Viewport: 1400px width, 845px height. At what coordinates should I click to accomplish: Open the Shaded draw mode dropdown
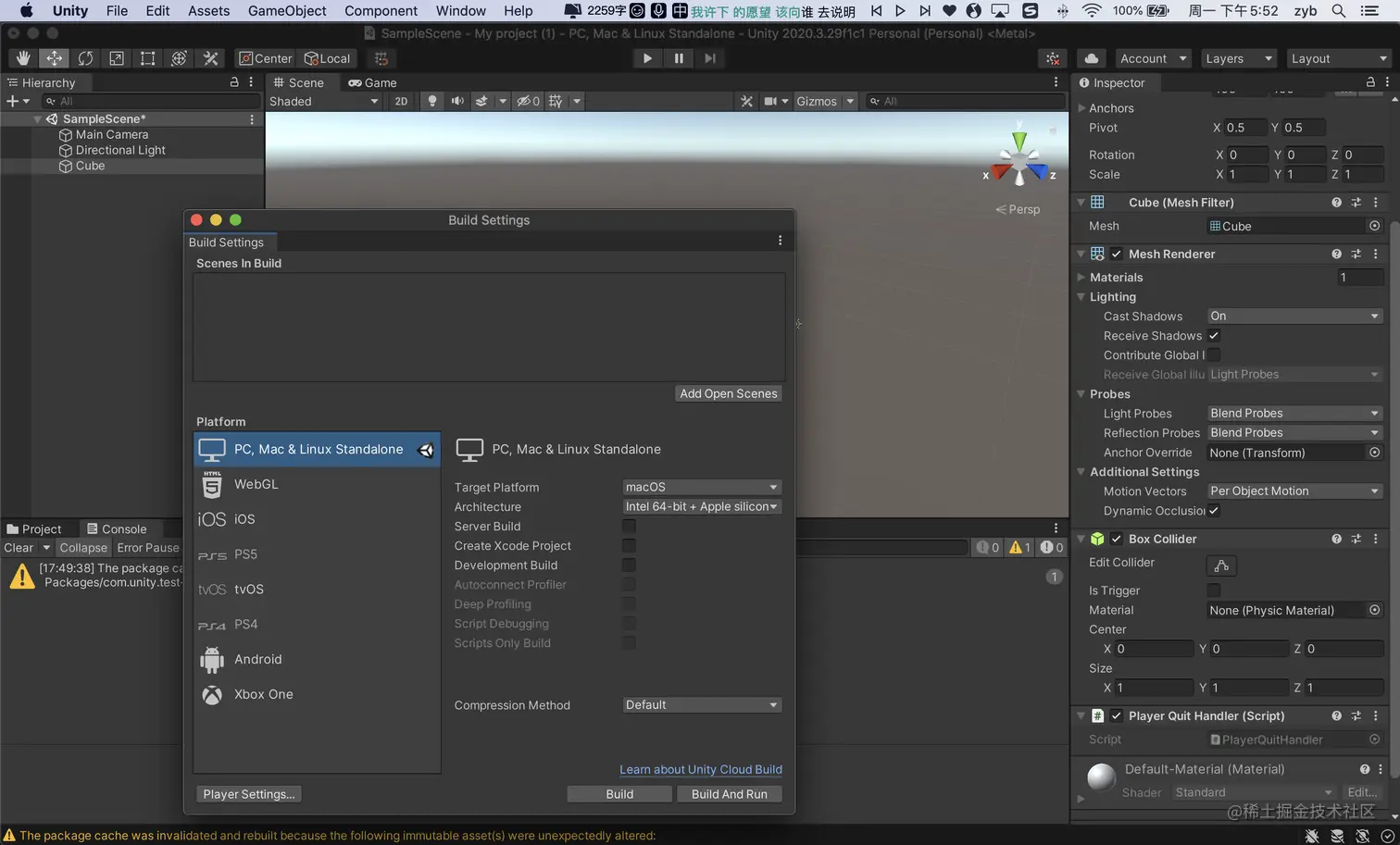click(323, 101)
